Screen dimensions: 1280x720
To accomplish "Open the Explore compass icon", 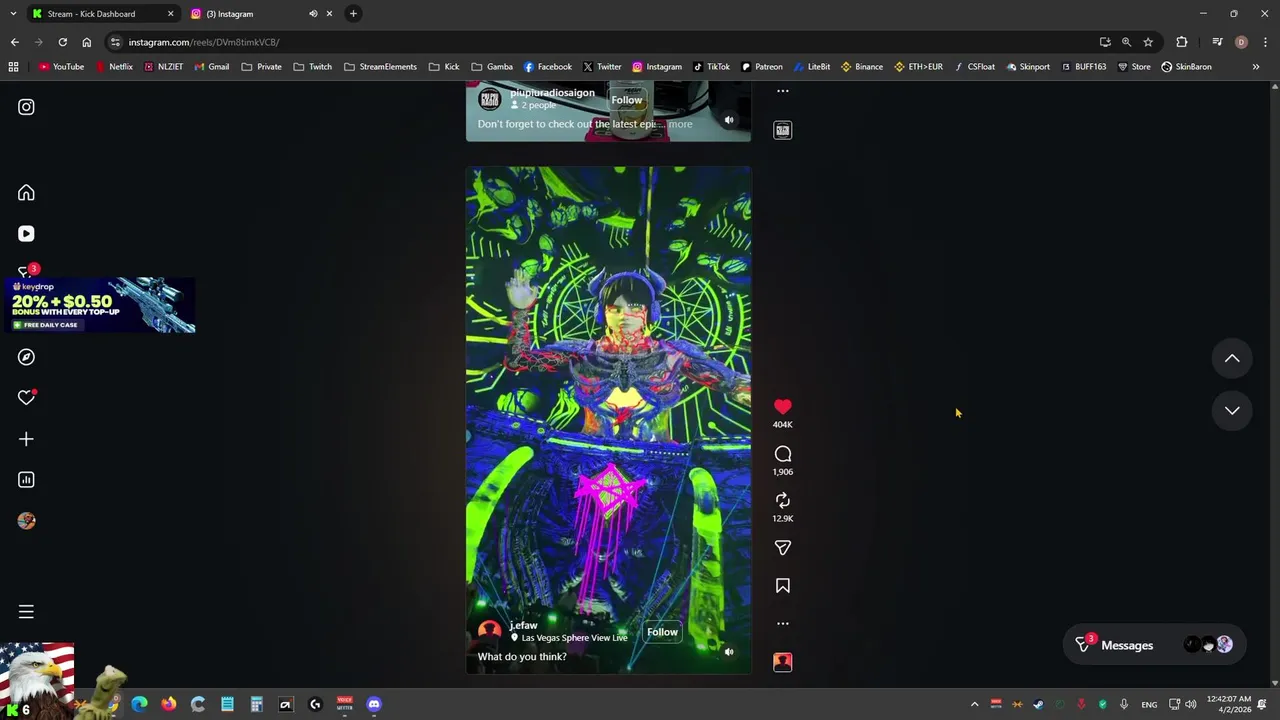I will tap(26, 357).
